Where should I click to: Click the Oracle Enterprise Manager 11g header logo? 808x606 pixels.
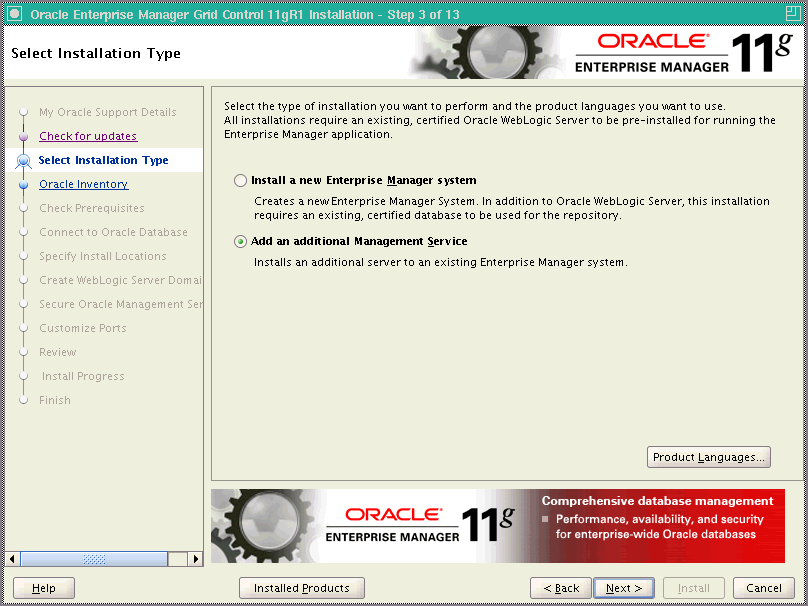pos(684,53)
